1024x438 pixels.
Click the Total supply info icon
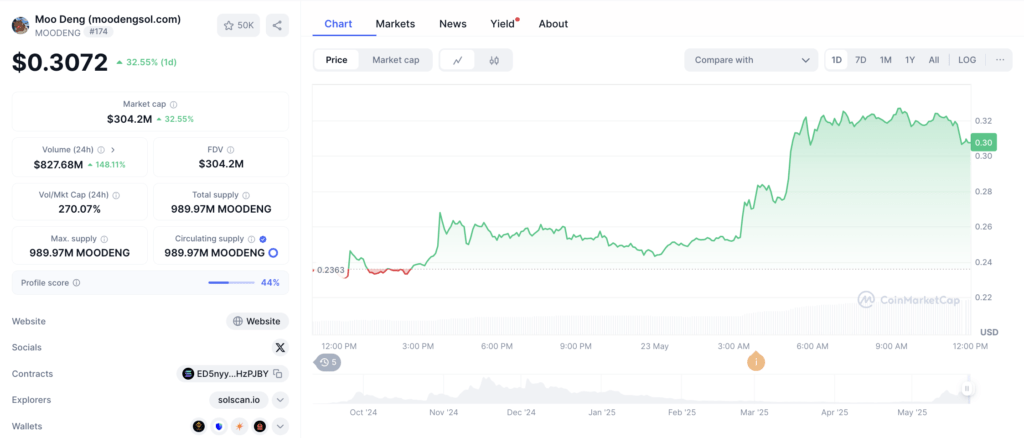point(246,195)
